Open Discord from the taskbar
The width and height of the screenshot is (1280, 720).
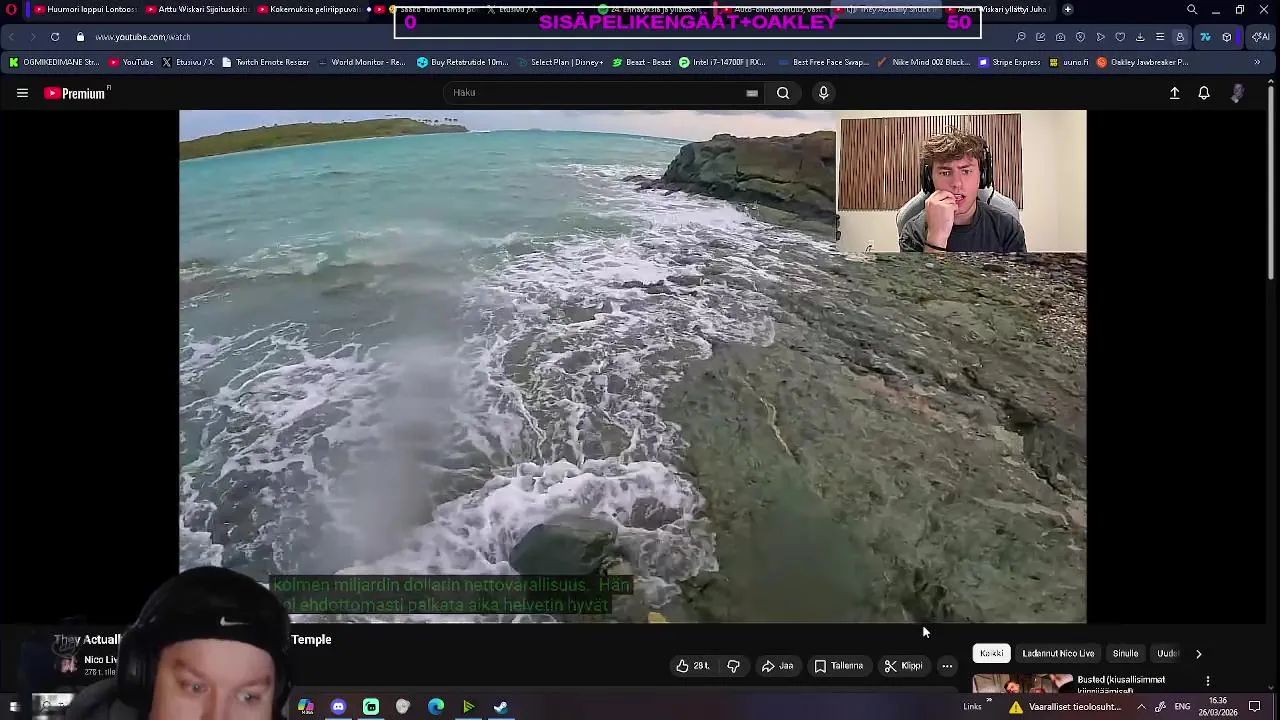point(338,707)
